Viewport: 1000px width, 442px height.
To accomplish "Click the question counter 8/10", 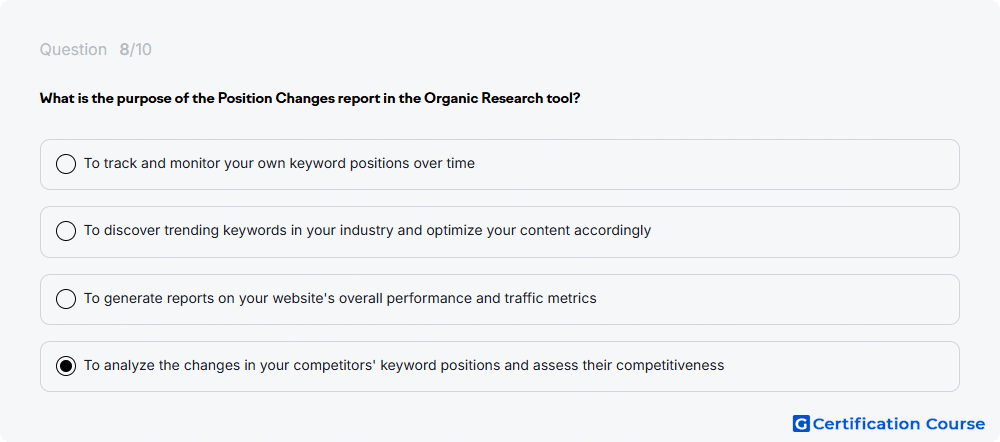I will pos(135,50).
